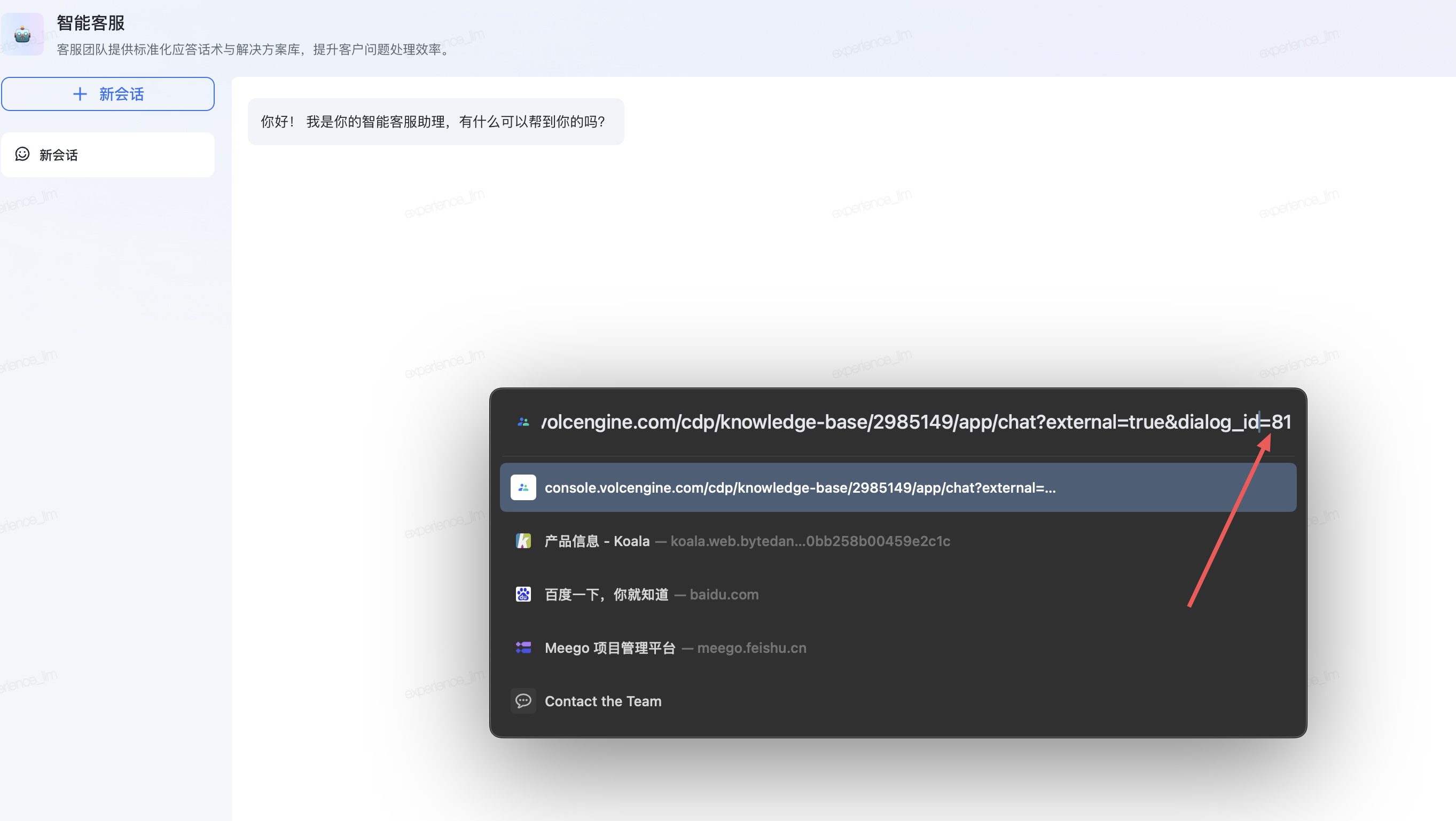The height and width of the screenshot is (821, 1456).
Task: Click the site favicon in the URL bar
Action: pyautogui.click(x=523, y=422)
